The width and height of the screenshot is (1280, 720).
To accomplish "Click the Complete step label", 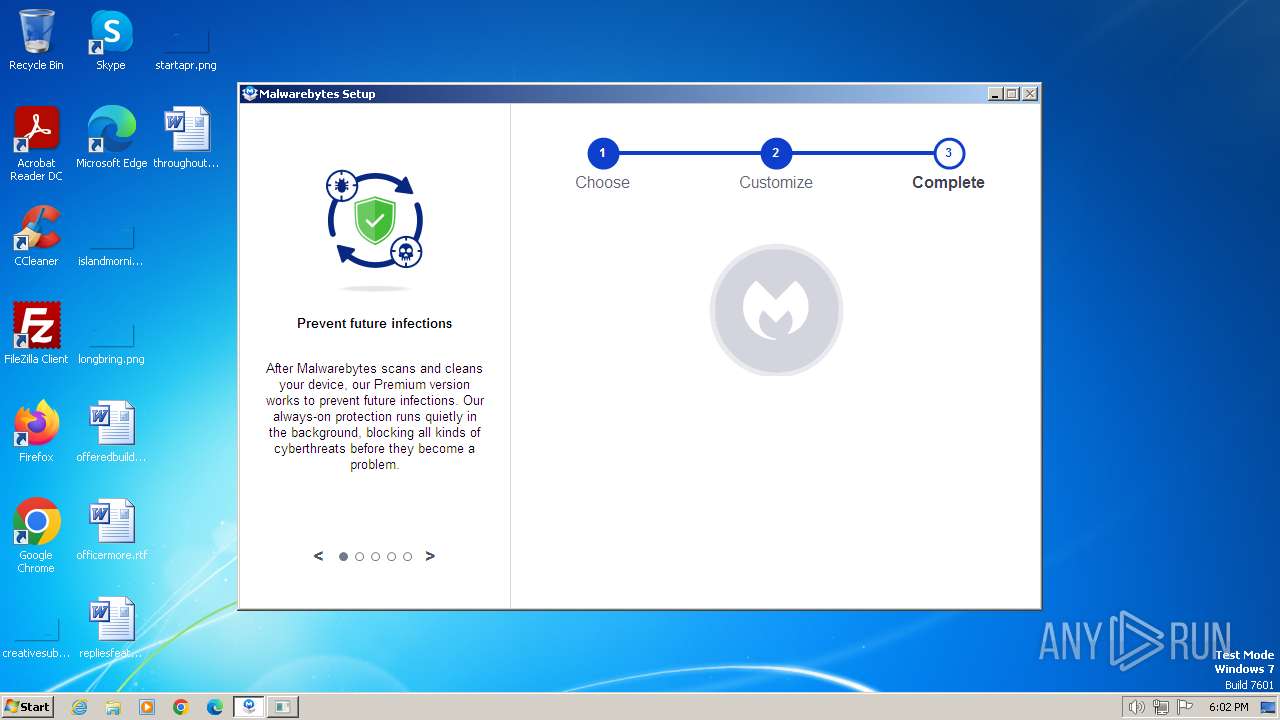I will 948,182.
